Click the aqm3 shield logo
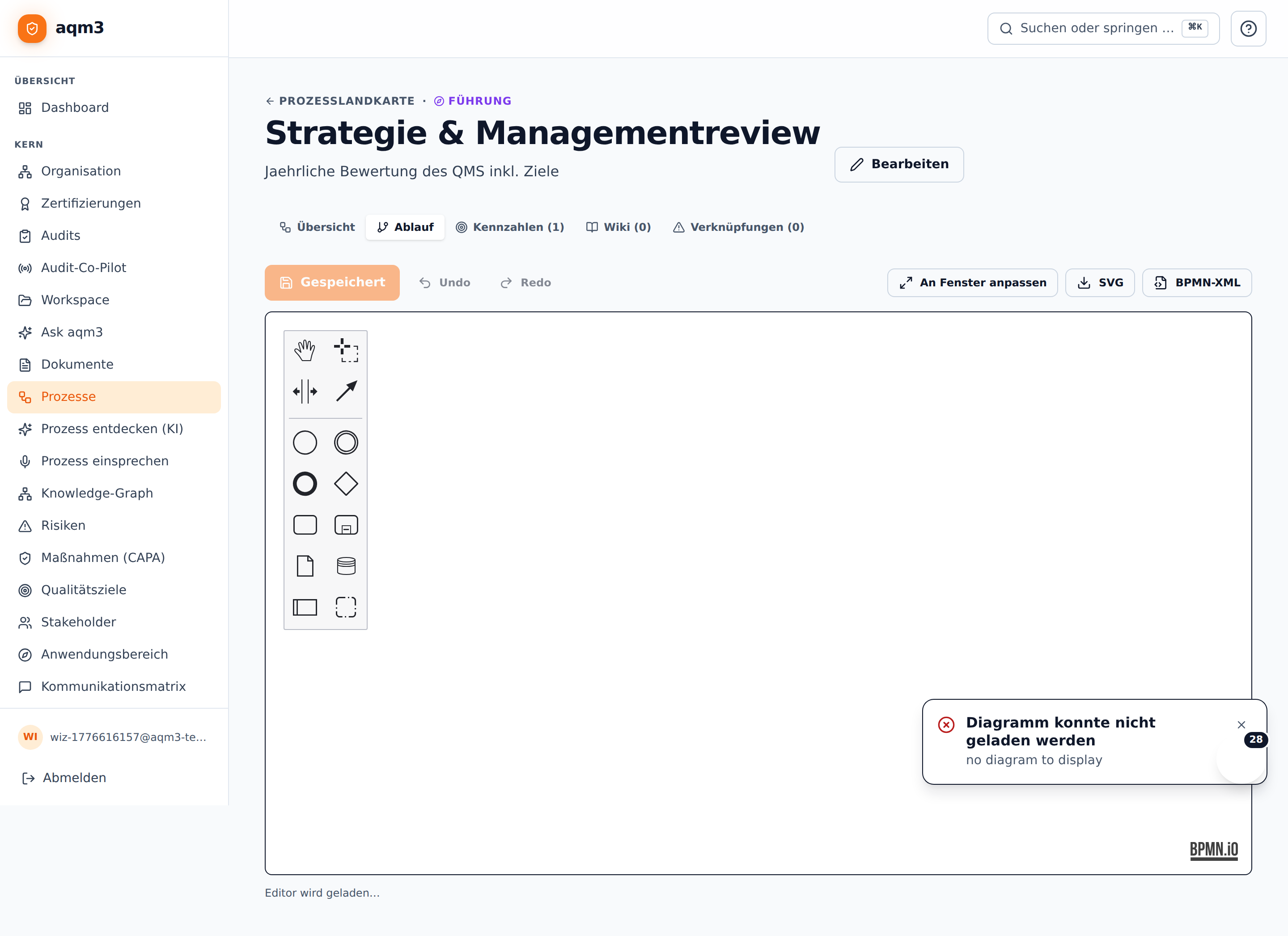1288x936 pixels. coord(32,29)
